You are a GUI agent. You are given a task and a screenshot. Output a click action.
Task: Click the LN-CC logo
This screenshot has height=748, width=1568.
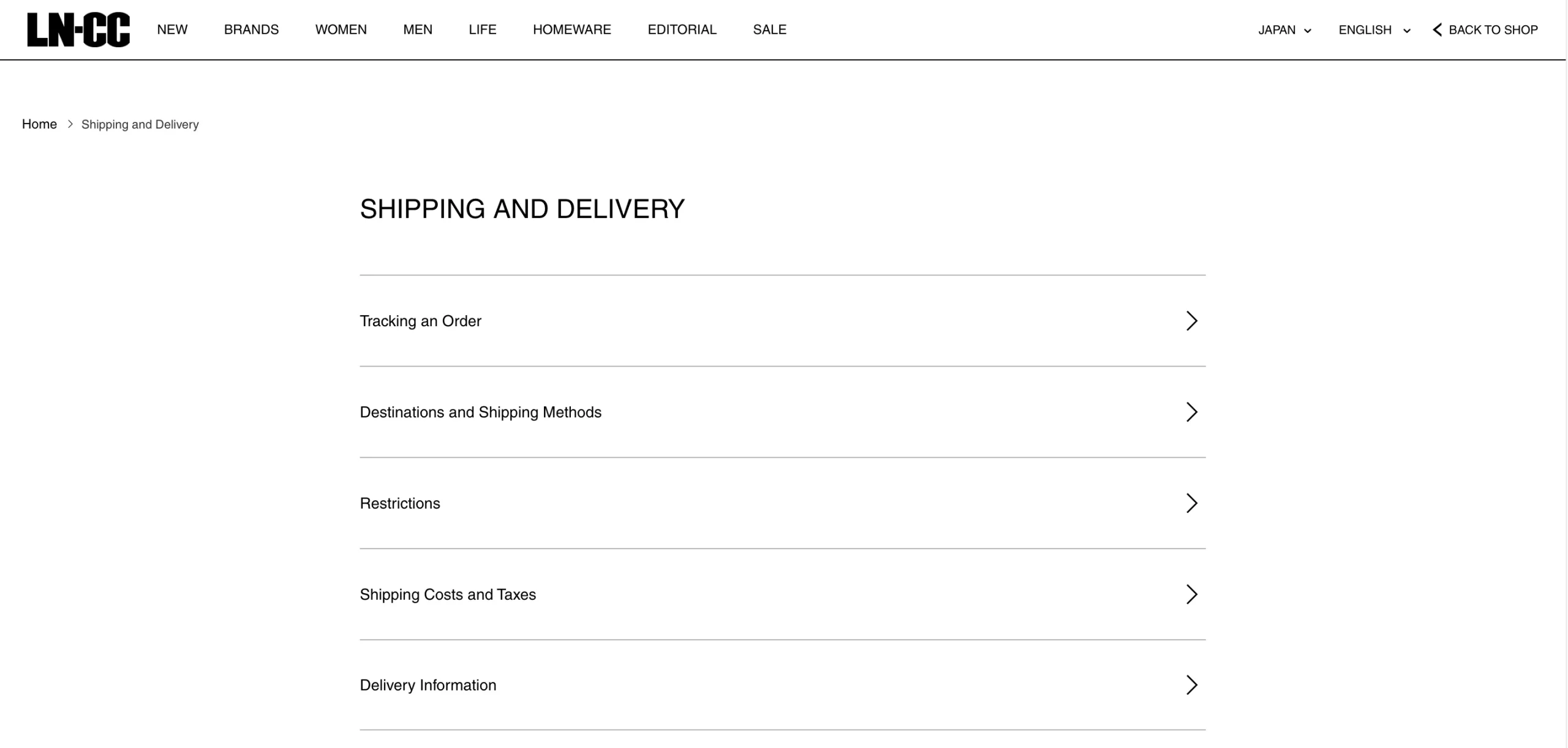pos(78,29)
